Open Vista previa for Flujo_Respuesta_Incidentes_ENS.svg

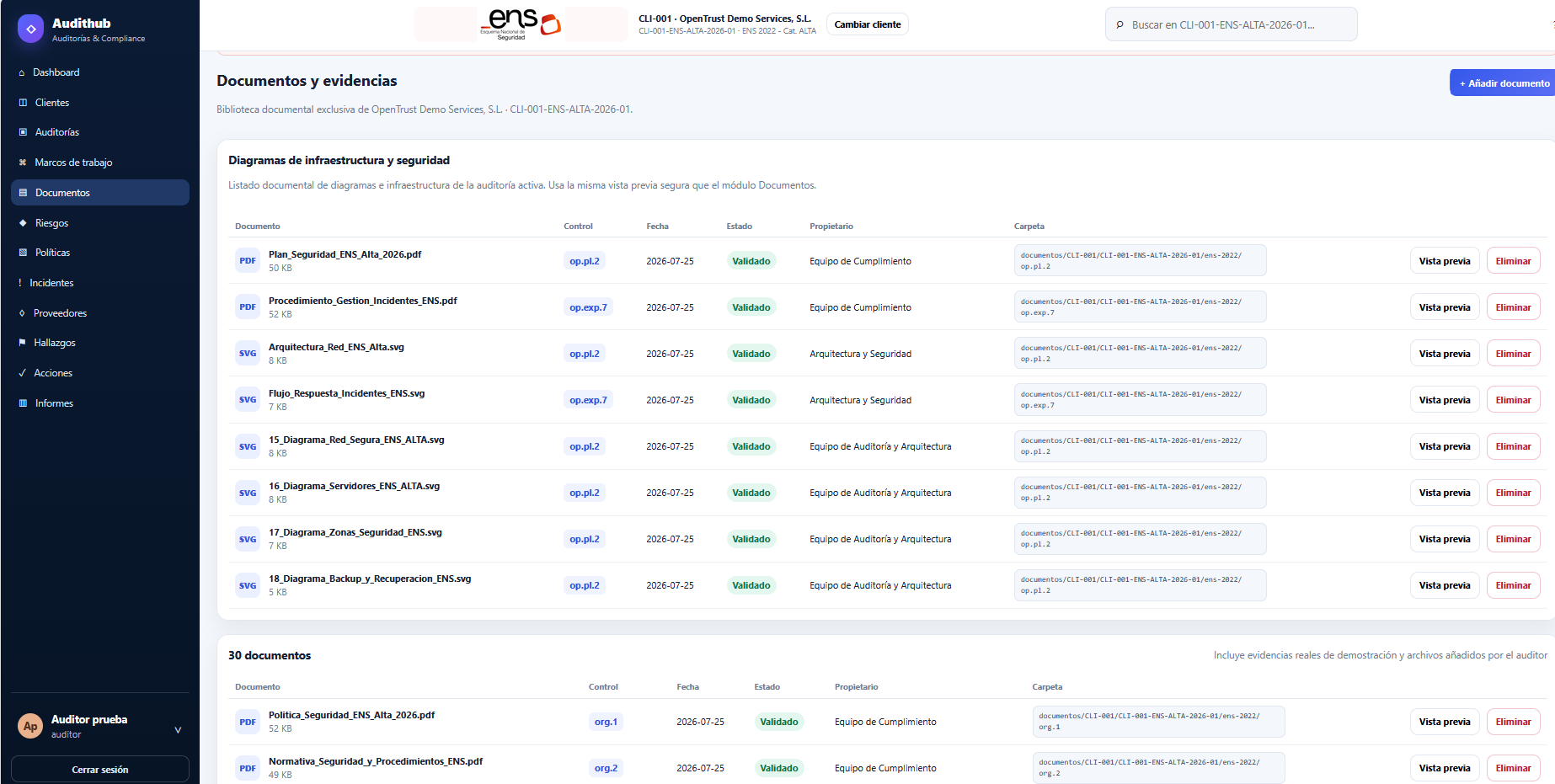[1445, 400]
